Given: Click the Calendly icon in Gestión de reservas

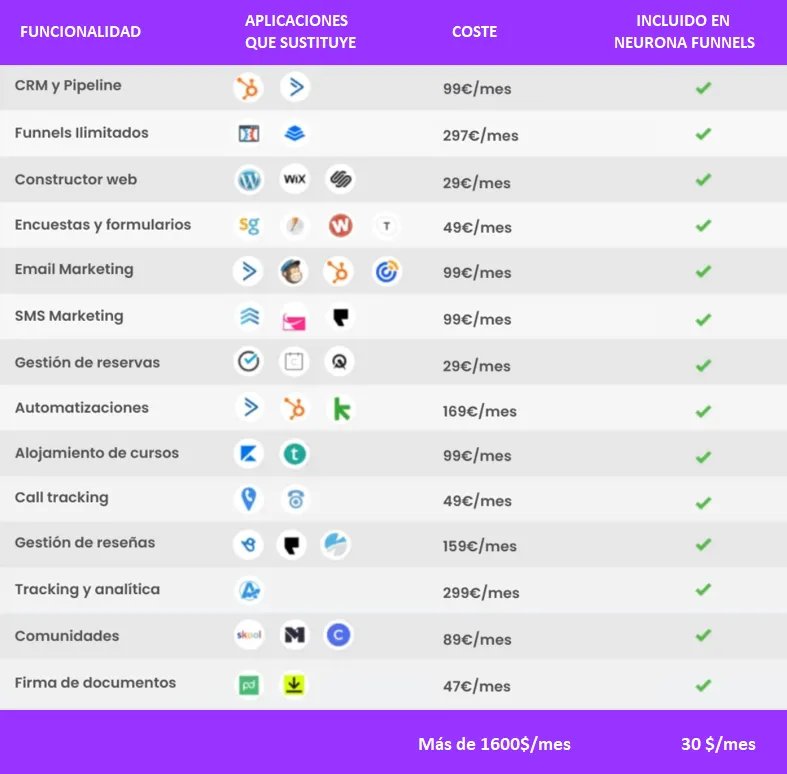Looking at the screenshot, I should point(249,361).
